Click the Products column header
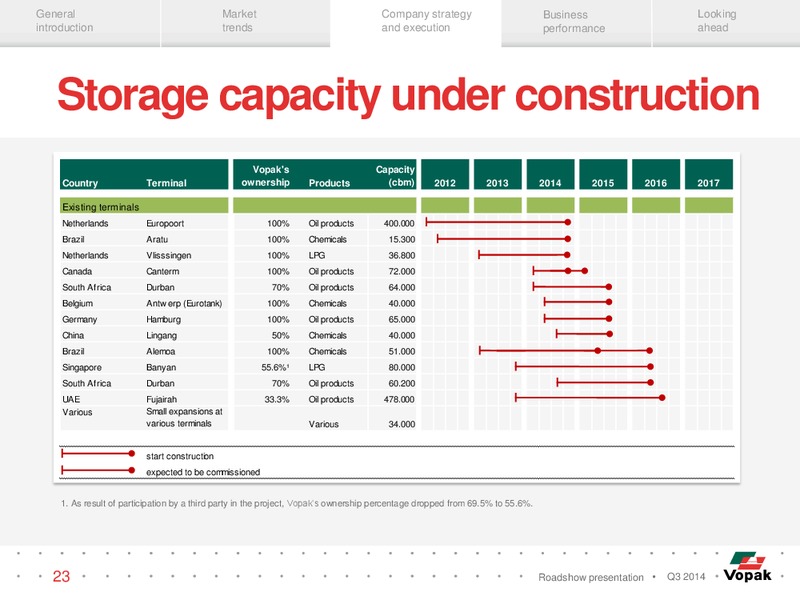The width and height of the screenshot is (800, 600). point(329,183)
